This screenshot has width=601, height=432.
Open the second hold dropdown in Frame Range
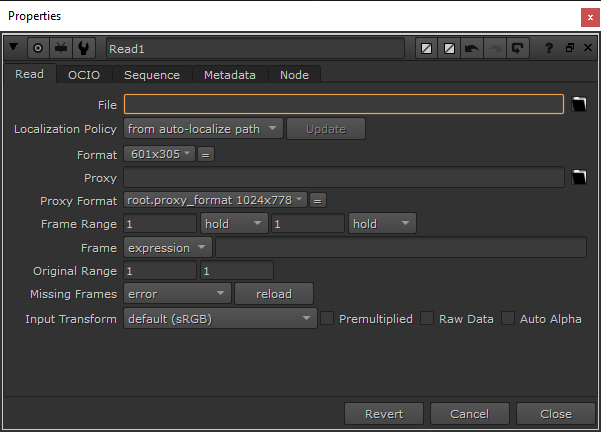point(382,223)
